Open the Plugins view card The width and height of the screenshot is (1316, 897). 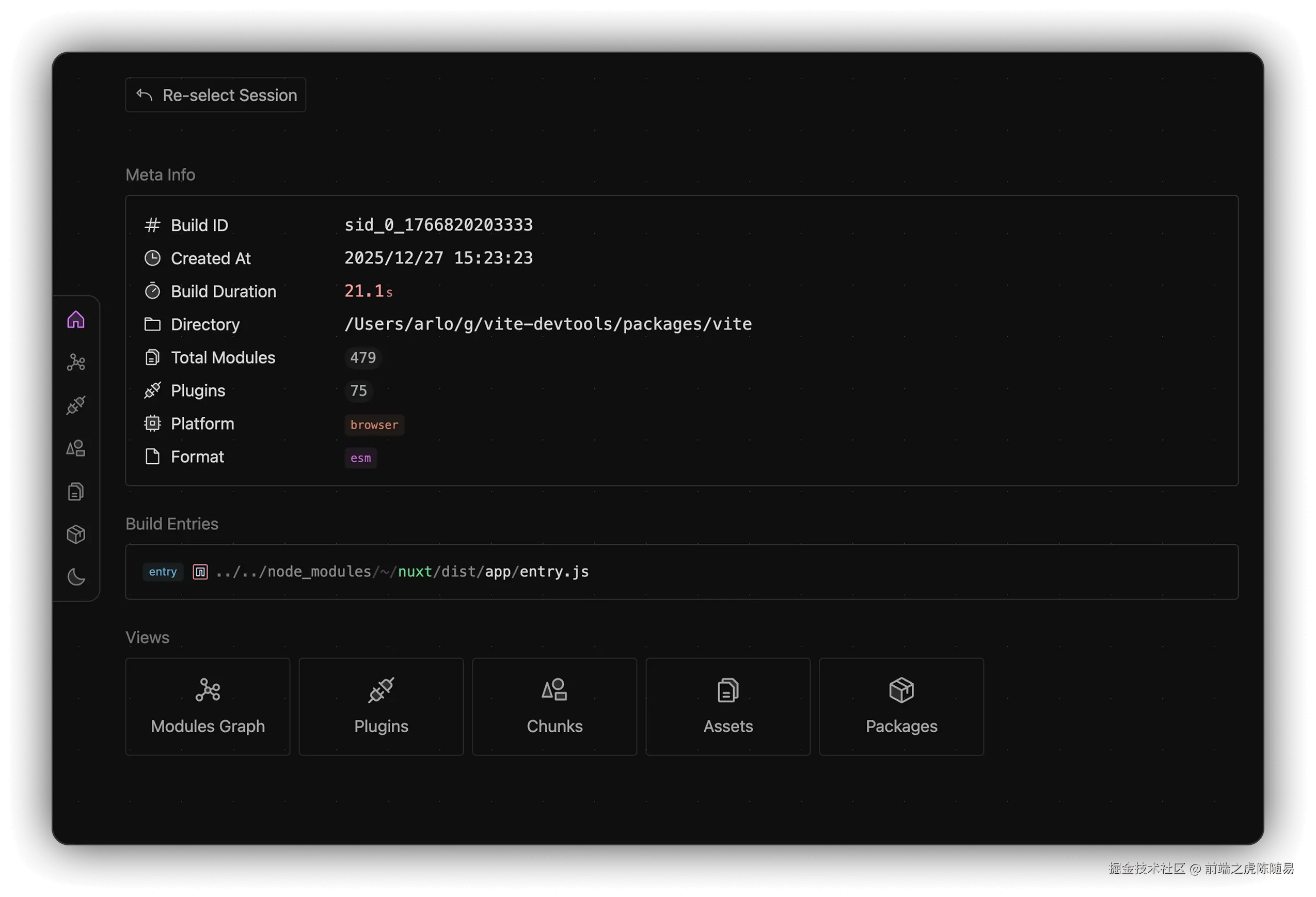pyautogui.click(x=381, y=706)
